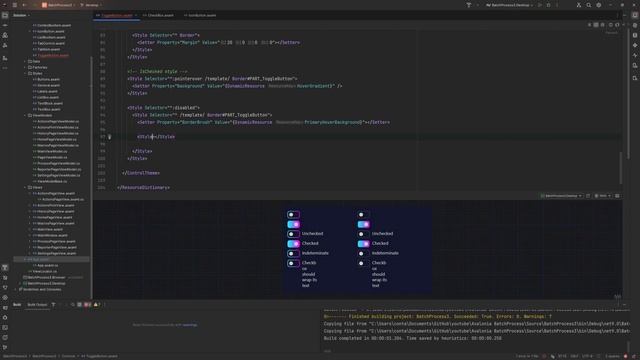Switch to ToggleButton.axaml tab

coord(117,15)
